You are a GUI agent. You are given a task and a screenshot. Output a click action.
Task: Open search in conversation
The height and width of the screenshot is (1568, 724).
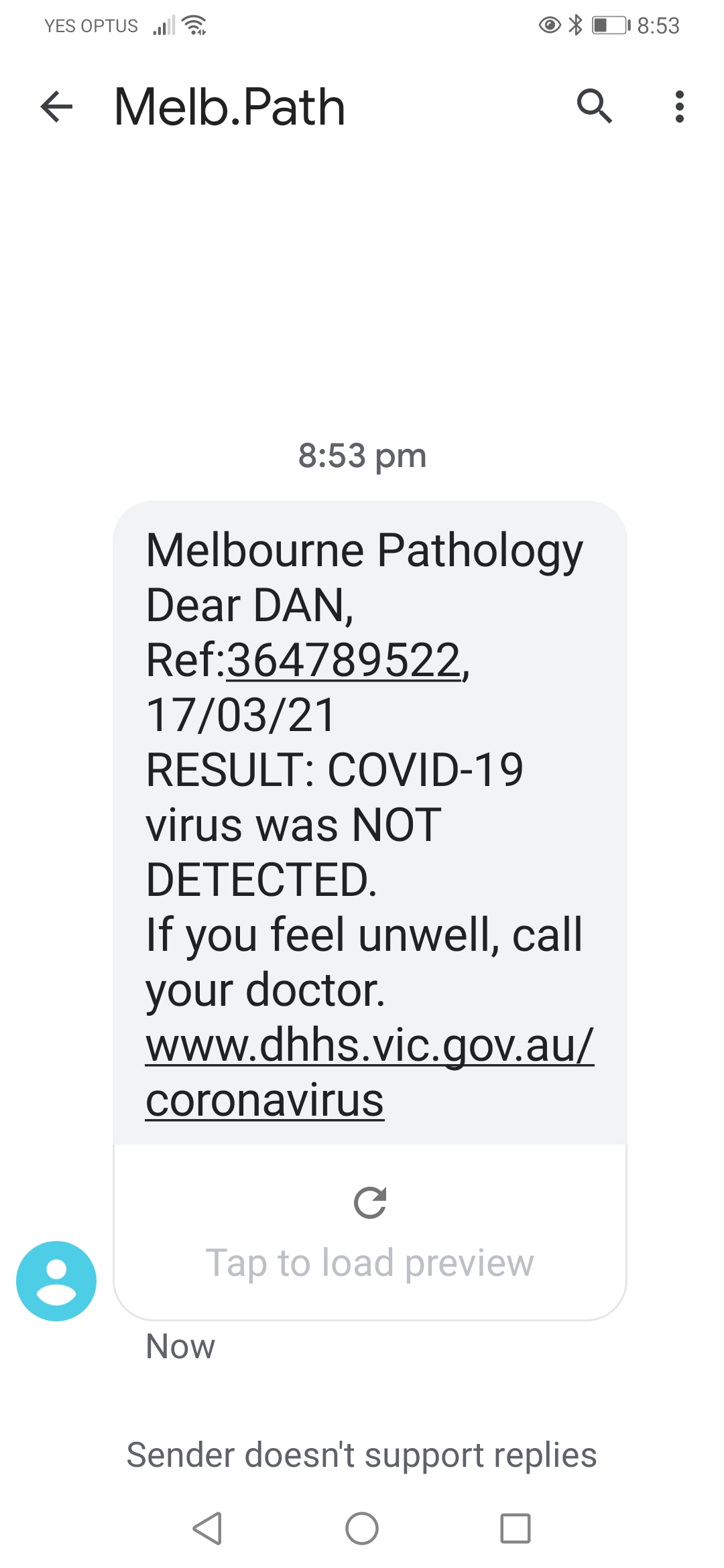(x=594, y=107)
